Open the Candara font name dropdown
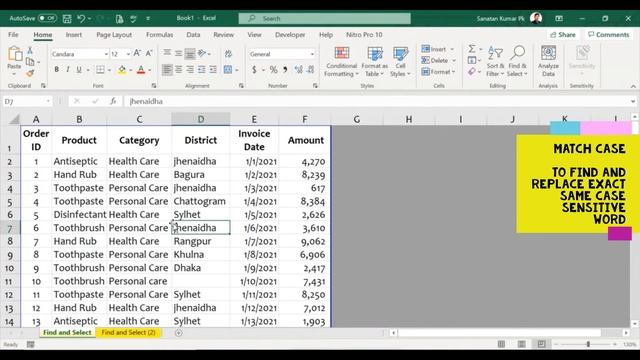Image resolution: width=640 pixels, height=360 pixels. 106,54
